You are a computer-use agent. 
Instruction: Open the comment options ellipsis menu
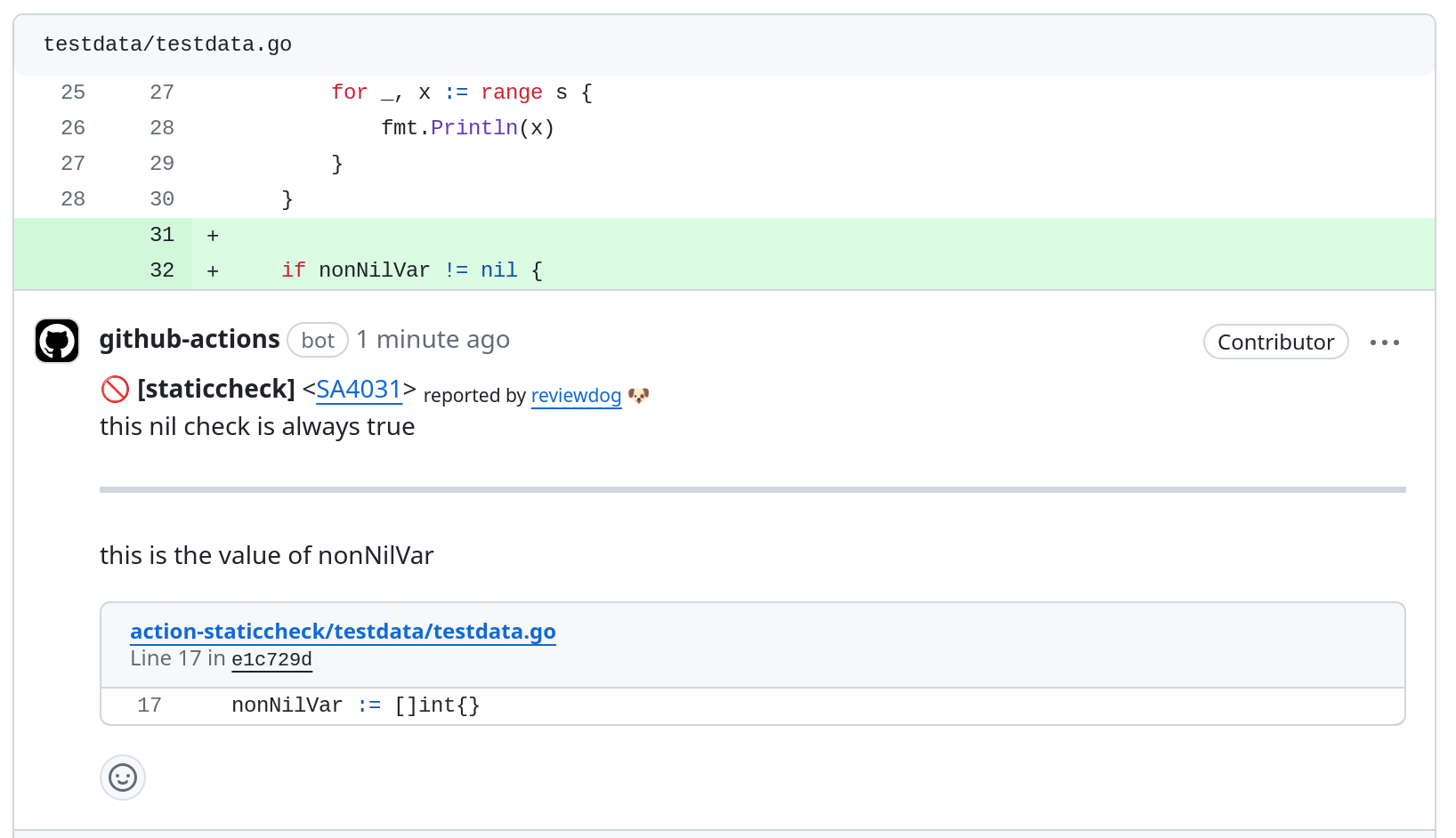pyautogui.click(x=1384, y=342)
